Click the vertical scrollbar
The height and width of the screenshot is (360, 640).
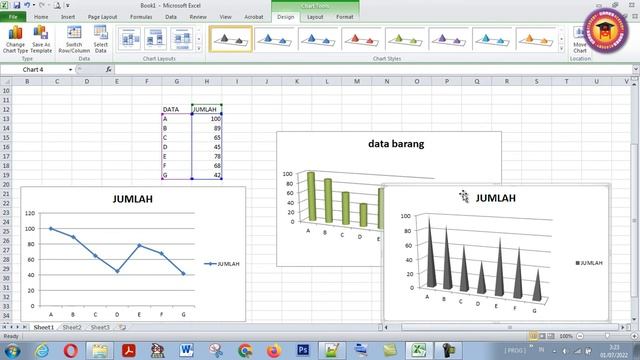tap(634, 220)
